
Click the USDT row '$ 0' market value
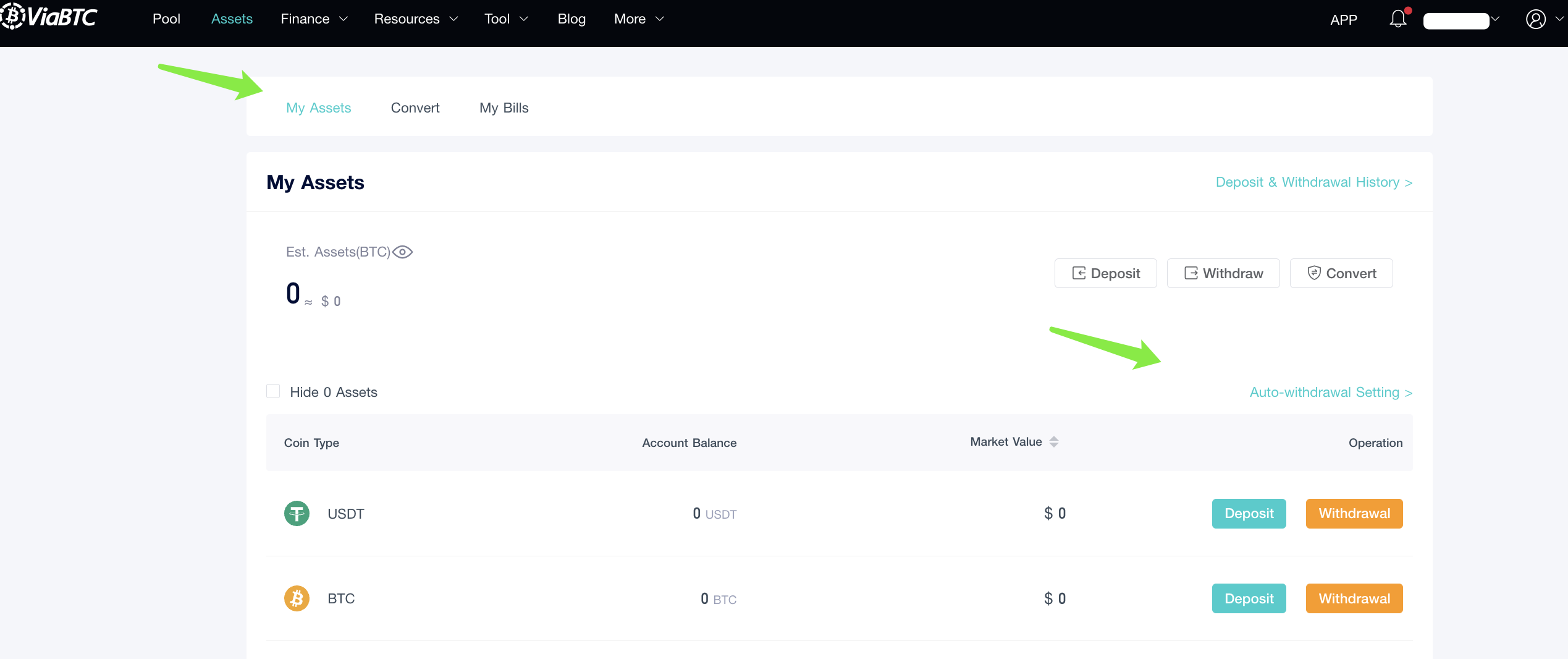(x=1055, y=513)
